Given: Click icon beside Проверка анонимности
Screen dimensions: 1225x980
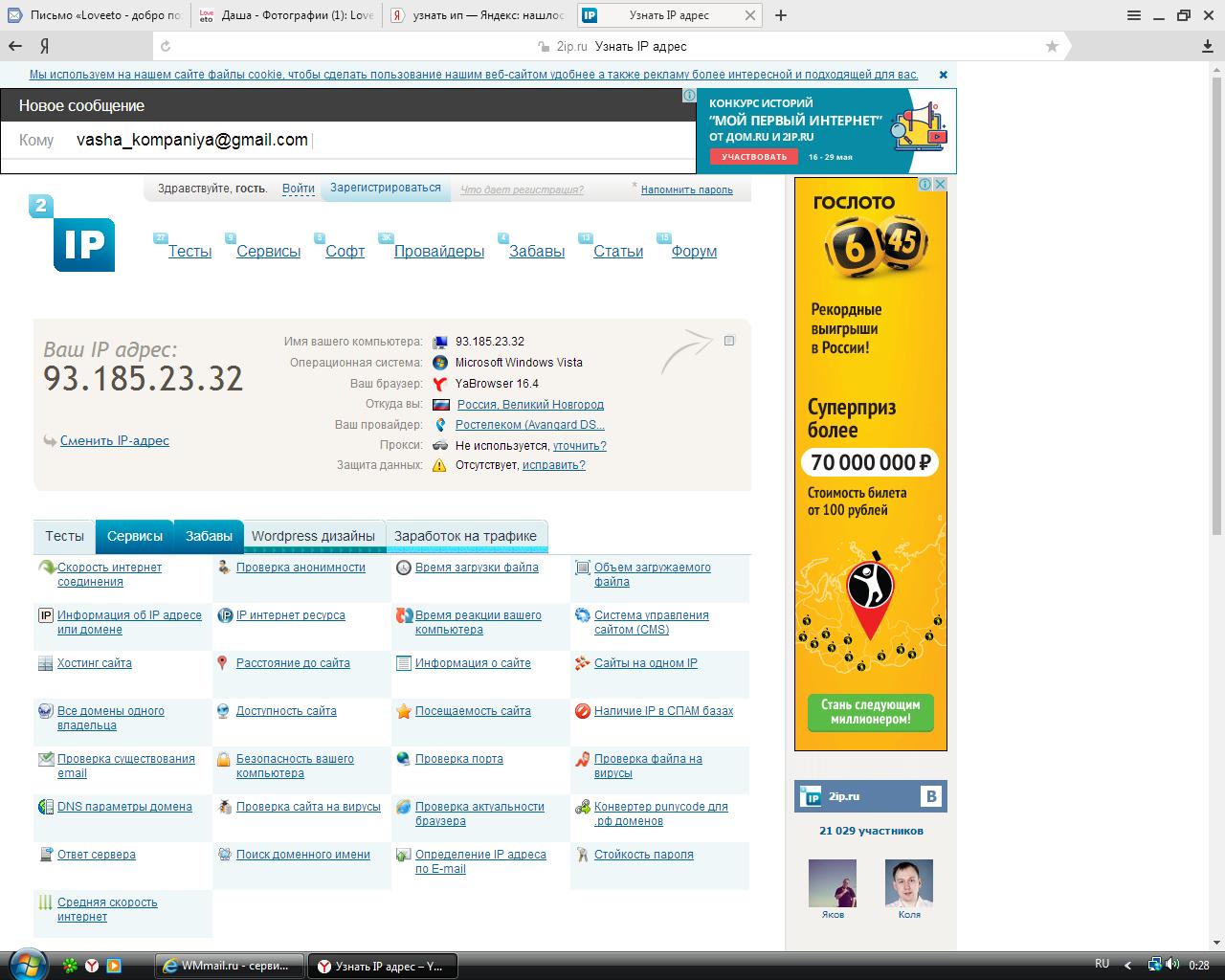Looking at the screenshot, I should [224, 568].
